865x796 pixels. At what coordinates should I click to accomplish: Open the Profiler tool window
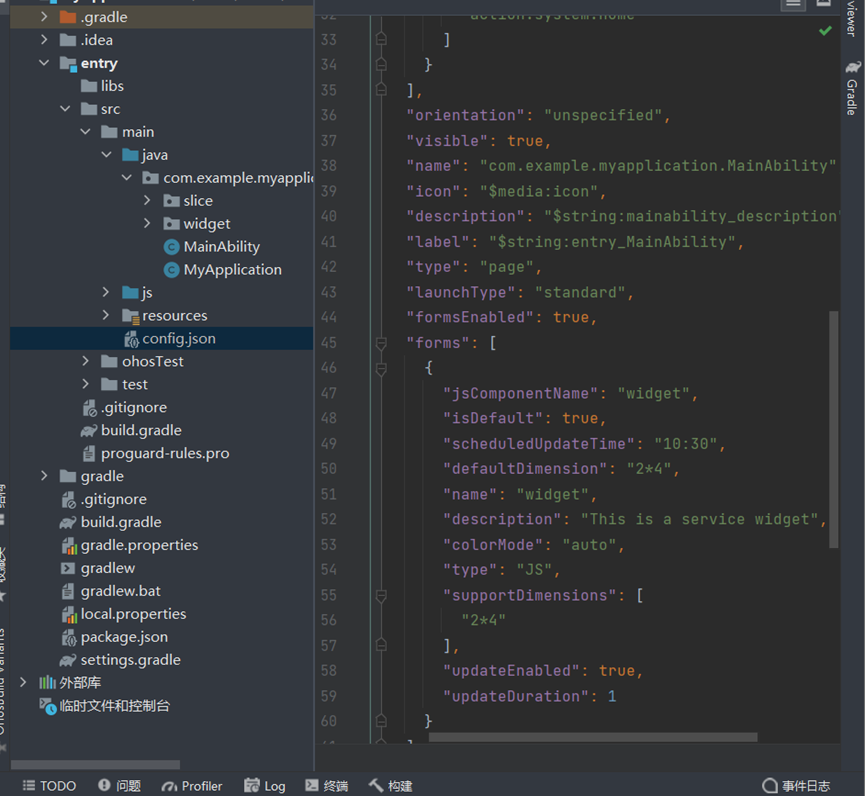192,786
